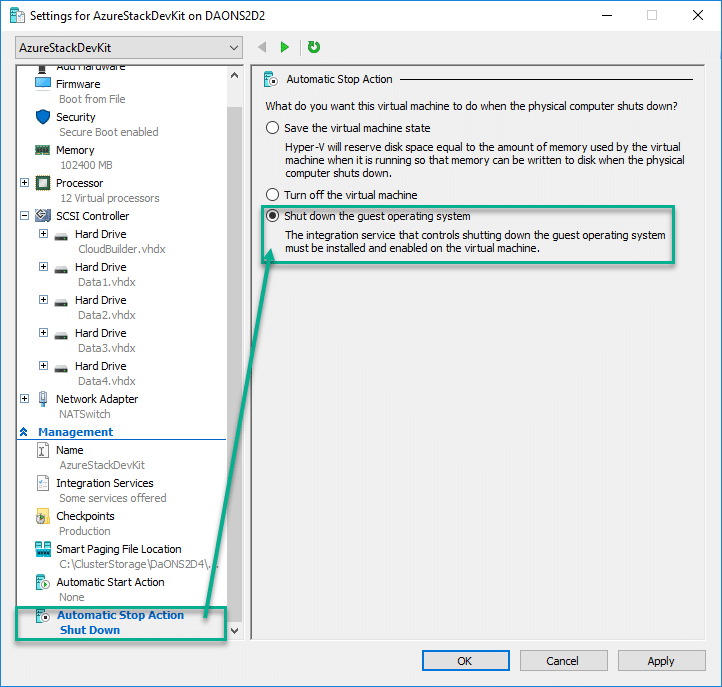The width and height of the screenshot is (722, 687).
Task: Click the grayed back arrow toolbar icon
Action: tap(262, 47)
